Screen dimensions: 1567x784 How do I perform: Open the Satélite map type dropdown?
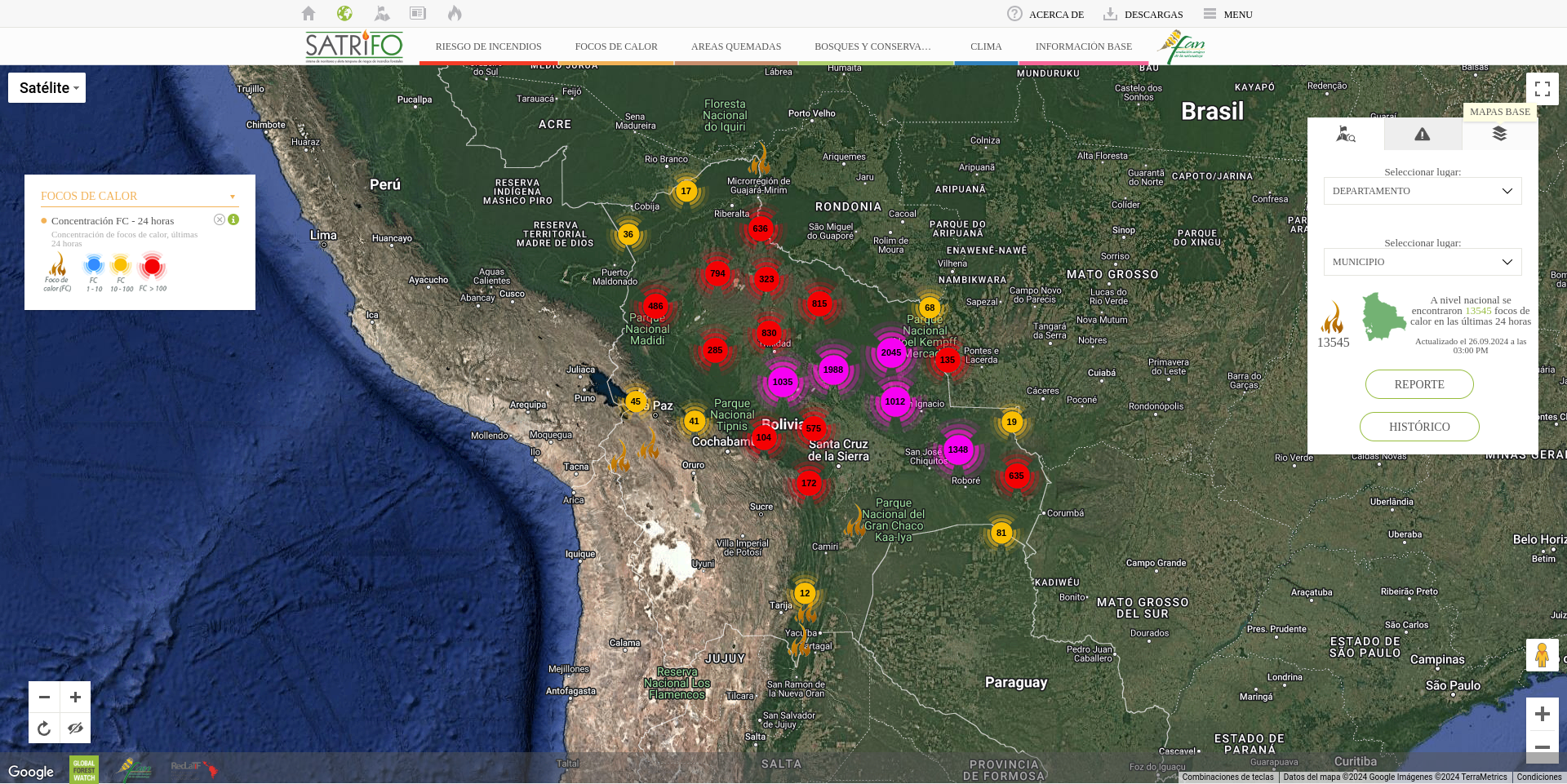point(47,88)
